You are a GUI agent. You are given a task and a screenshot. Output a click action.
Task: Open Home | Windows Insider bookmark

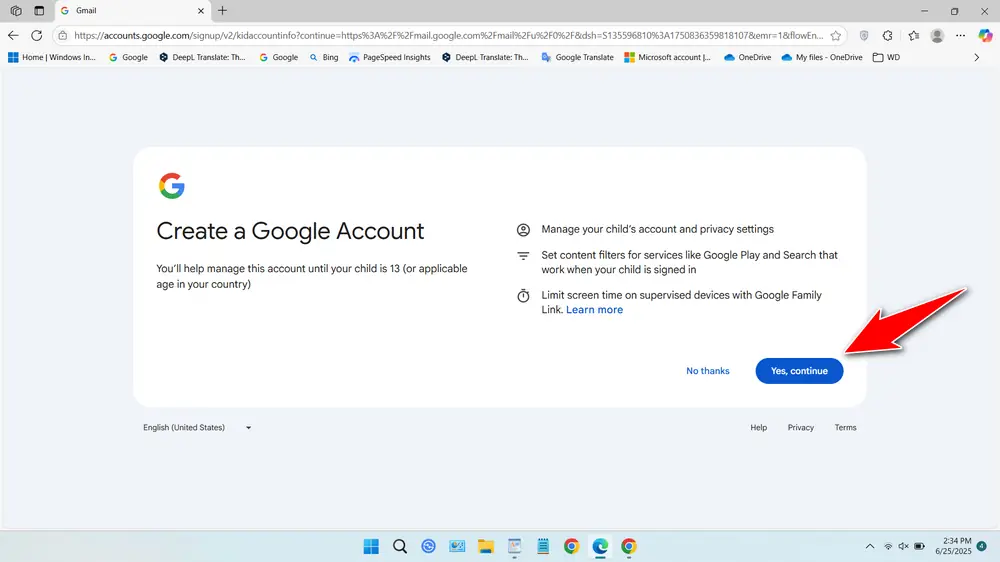click(x=52, y=57)
